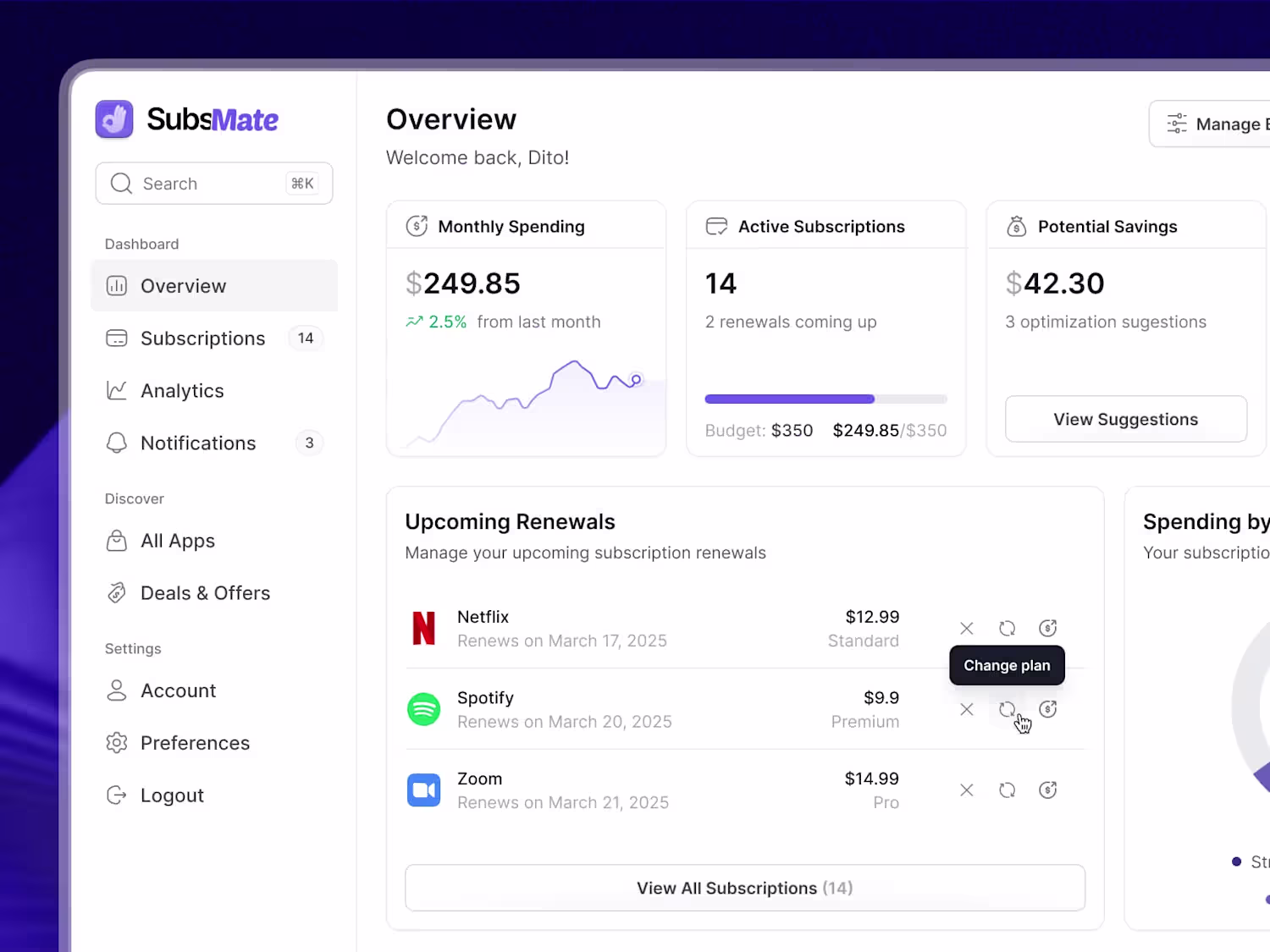This screenshot has width=1270, height=952.
Task: Click the View Suggestions button
Action: tap(1126, 419)
